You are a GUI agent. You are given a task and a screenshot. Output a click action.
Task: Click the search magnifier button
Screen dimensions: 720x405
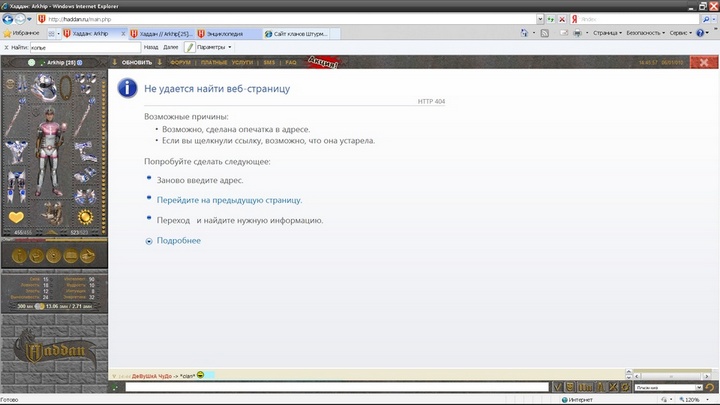706,19
